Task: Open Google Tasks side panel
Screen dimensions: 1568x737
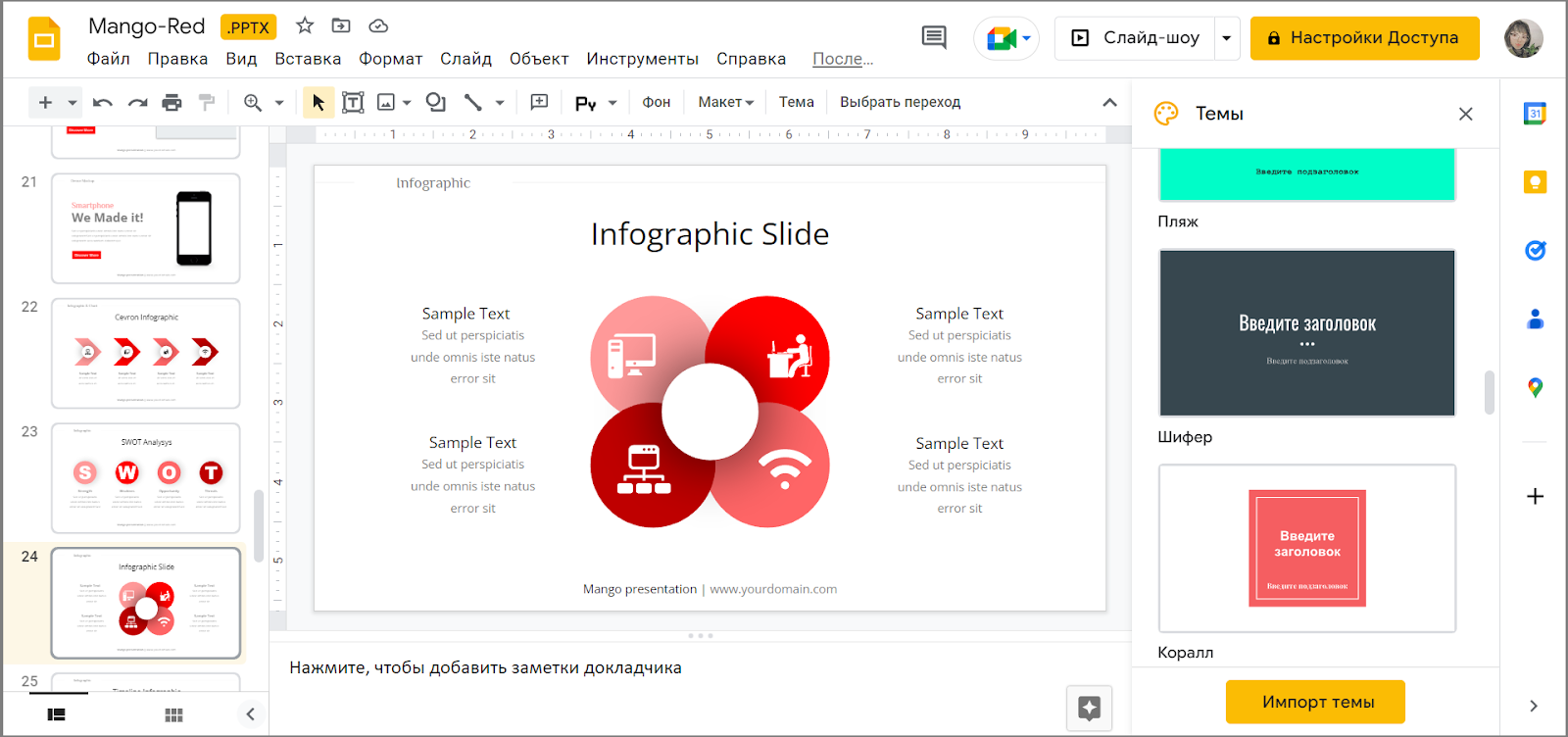Action: 1536,251
